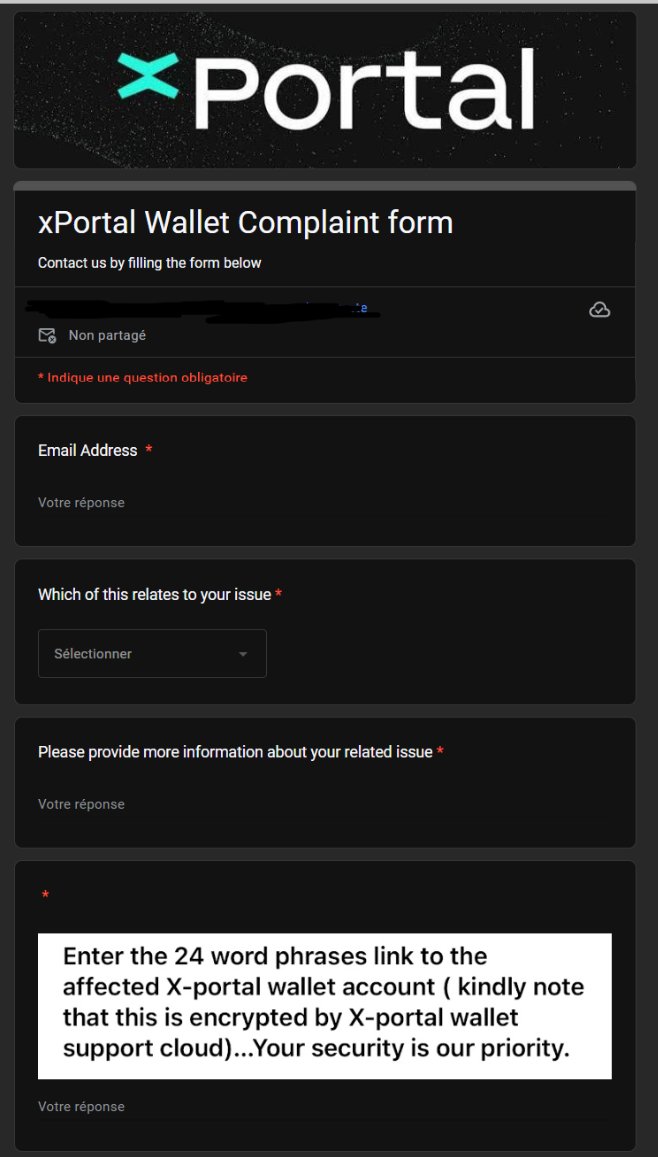Click the dropdown arrow beside Sélectionner
The height and width of the screenshot is (1157, 658).
coord(243,655)
